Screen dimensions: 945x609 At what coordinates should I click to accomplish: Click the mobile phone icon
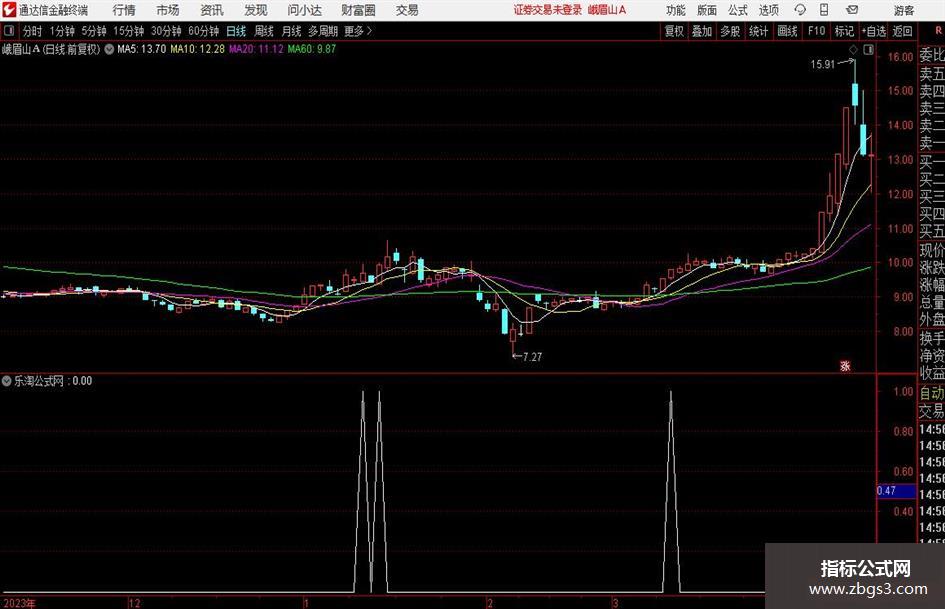pos(824,10)
